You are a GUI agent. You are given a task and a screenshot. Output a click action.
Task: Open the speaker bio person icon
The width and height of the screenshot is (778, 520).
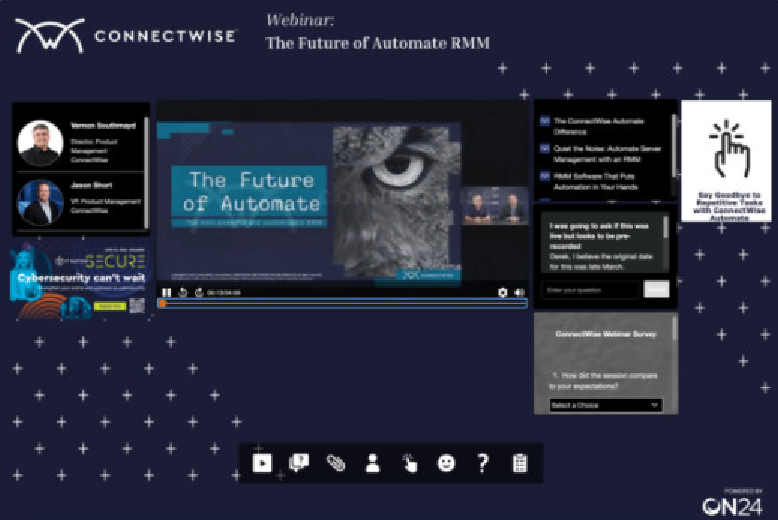coord(373,463)
